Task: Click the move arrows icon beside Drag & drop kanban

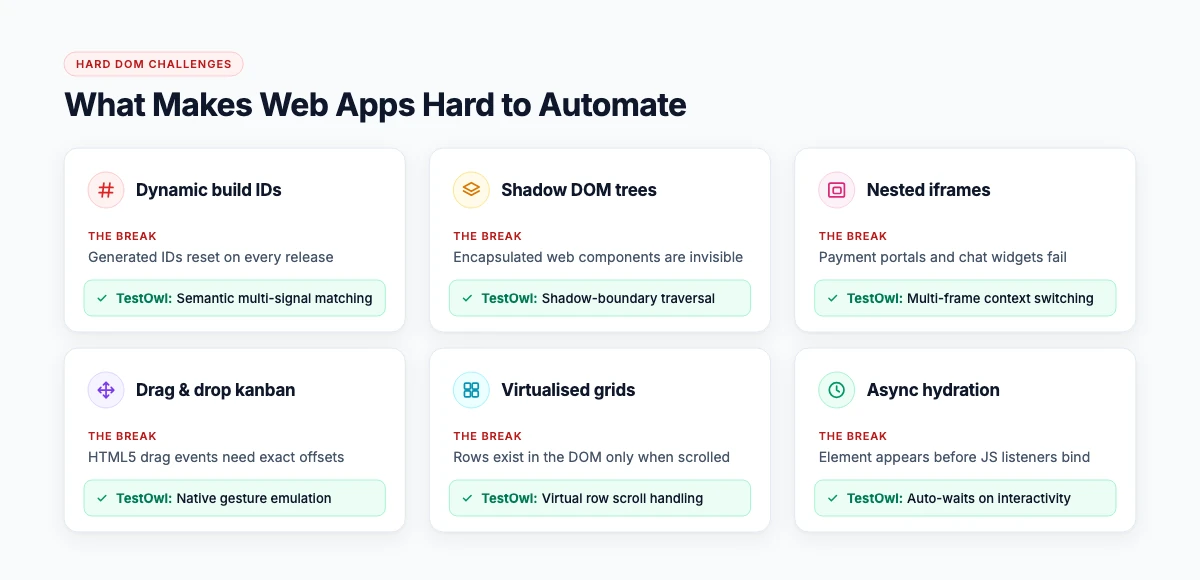Action: [106, 390]
